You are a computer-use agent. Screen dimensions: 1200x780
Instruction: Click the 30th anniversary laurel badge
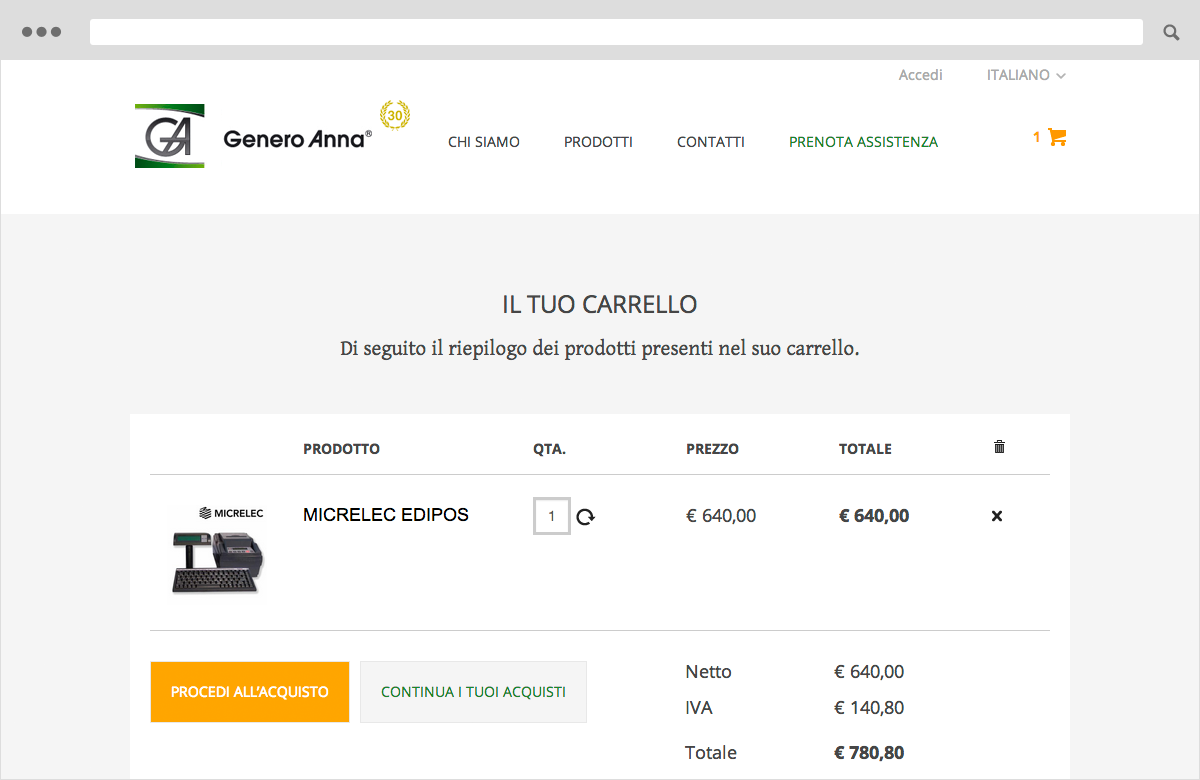pos(395,117)
